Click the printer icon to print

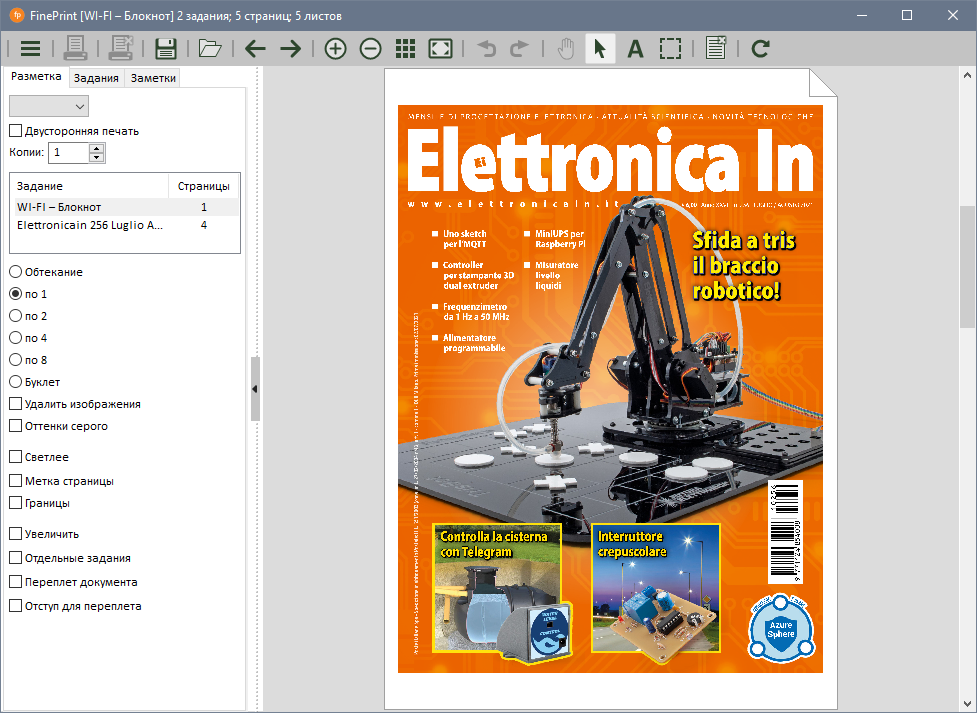[x=75, y=49]
